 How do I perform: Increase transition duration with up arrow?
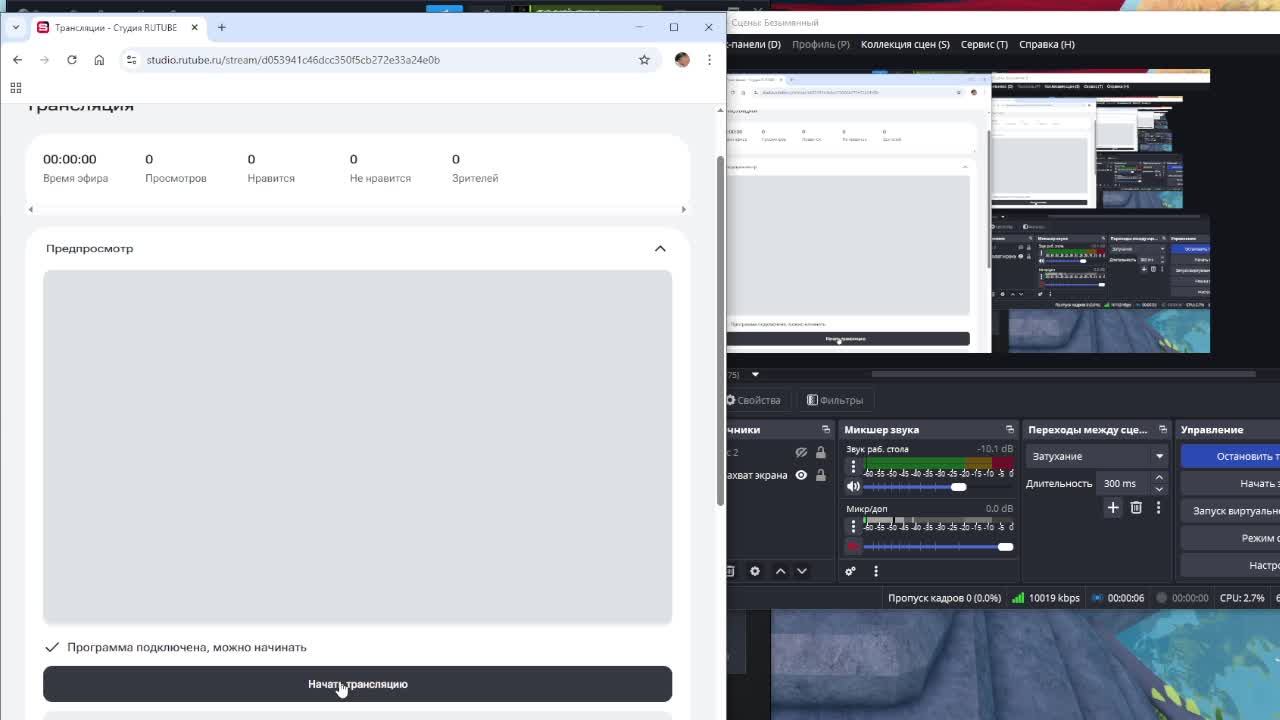(x=1159, y=478)
